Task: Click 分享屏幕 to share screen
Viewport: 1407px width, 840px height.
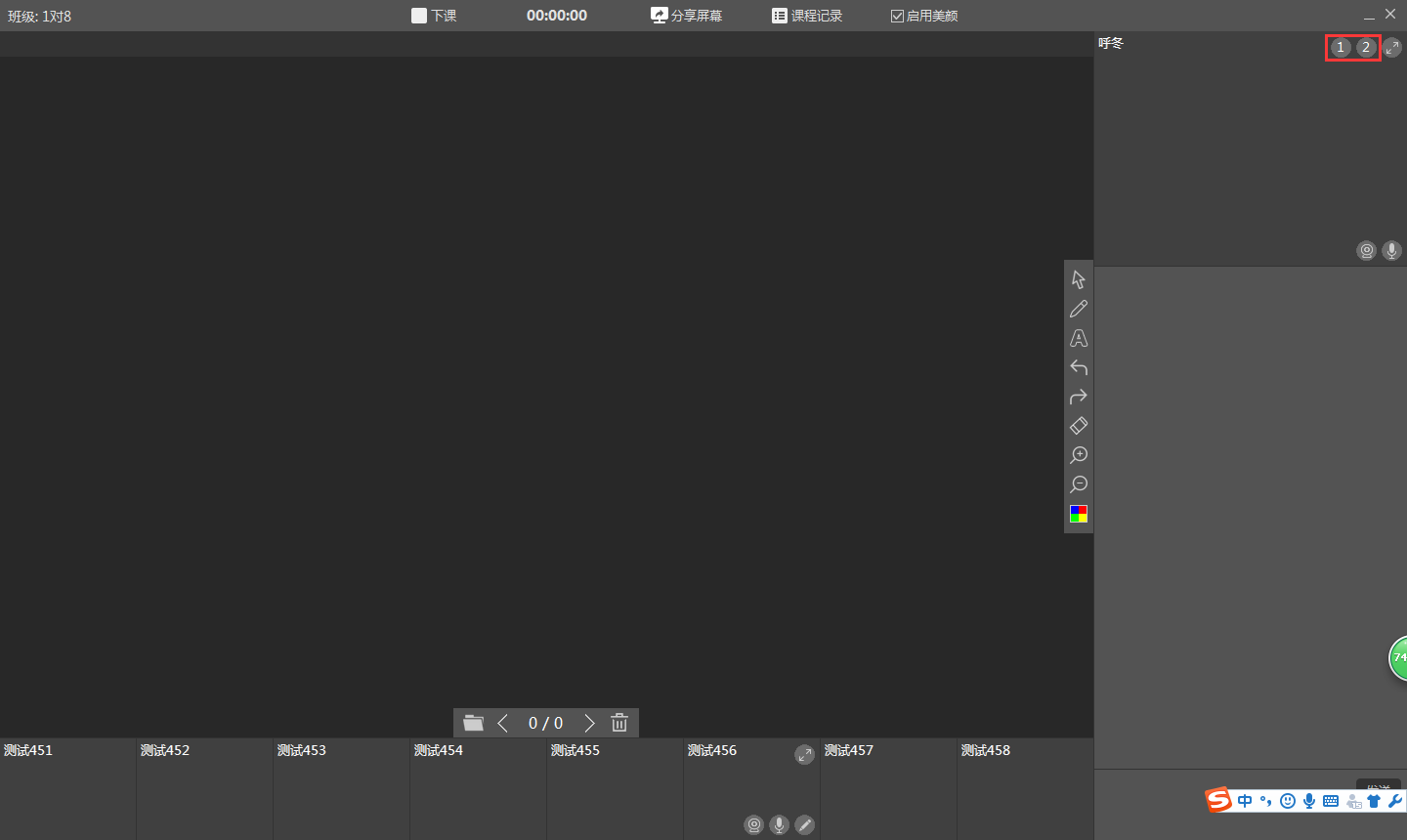Action: [x=687, y=16]
